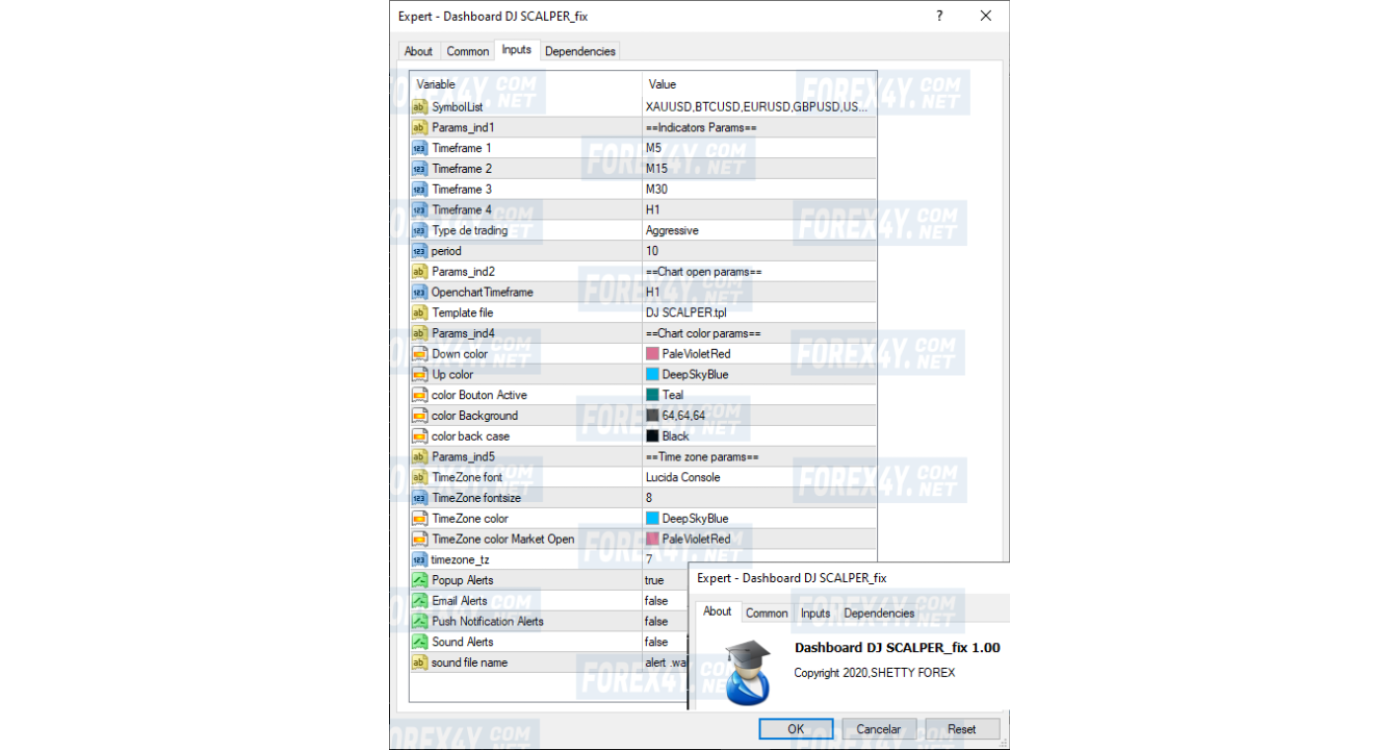1400x750 pixels.
Task: Switch to the Dependencies tab
Action: coord(580,51)
